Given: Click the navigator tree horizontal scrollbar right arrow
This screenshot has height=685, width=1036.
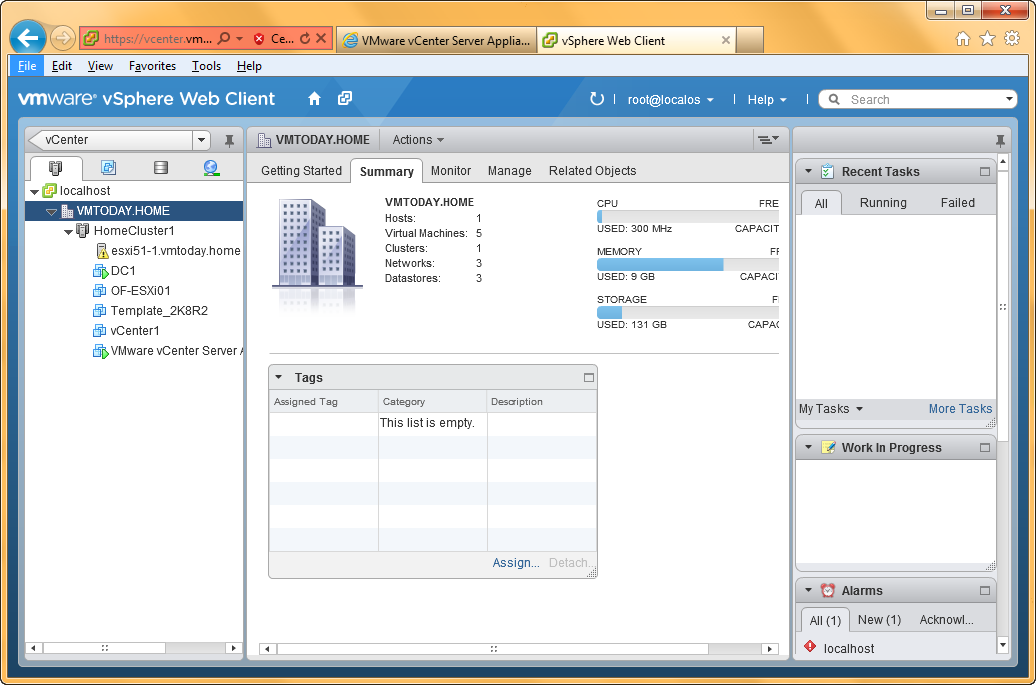Looking at the screenshot, I should click(233, 648).
